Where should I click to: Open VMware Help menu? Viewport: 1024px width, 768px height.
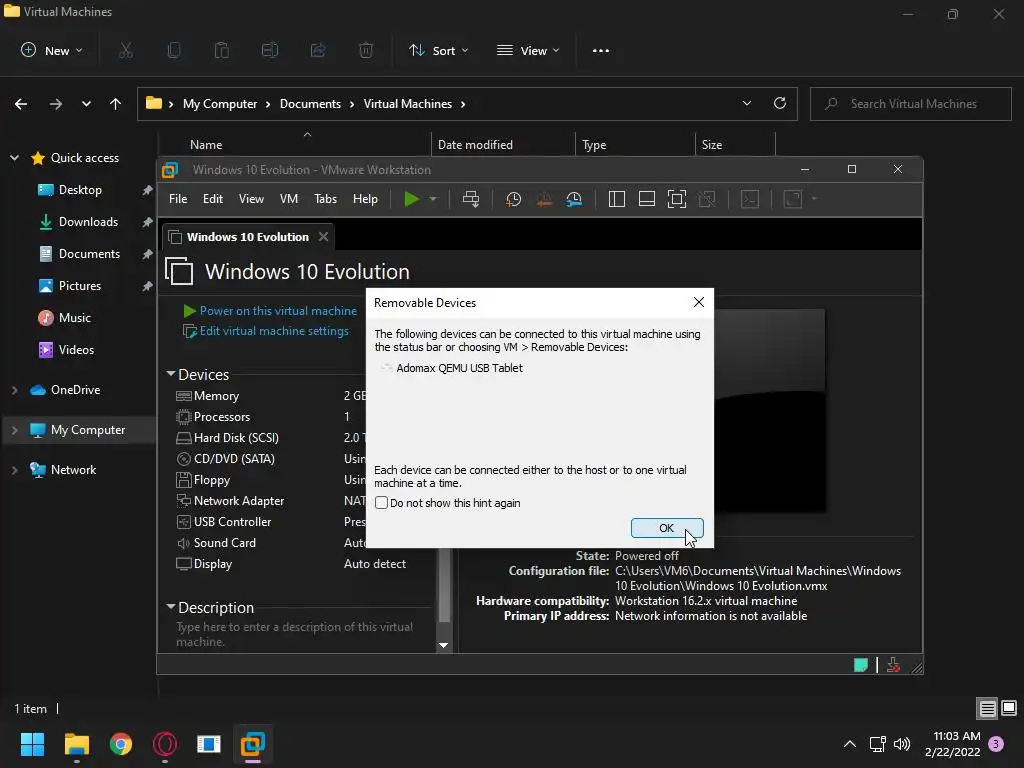pos(365,199)
